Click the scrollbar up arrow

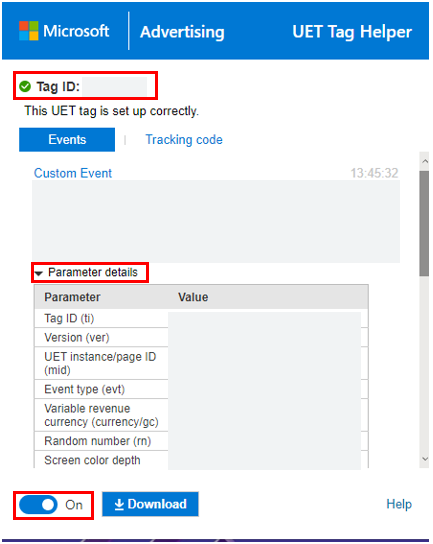(425, 161)
